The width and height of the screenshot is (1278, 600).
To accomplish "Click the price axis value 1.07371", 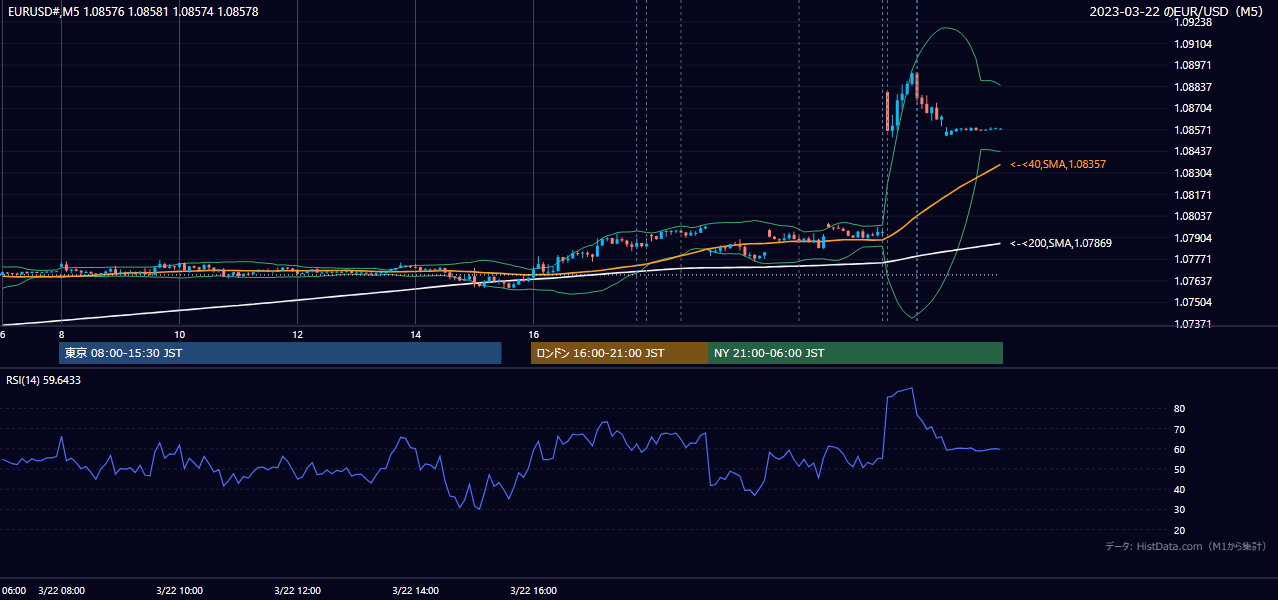I will tap(1193, 324).
